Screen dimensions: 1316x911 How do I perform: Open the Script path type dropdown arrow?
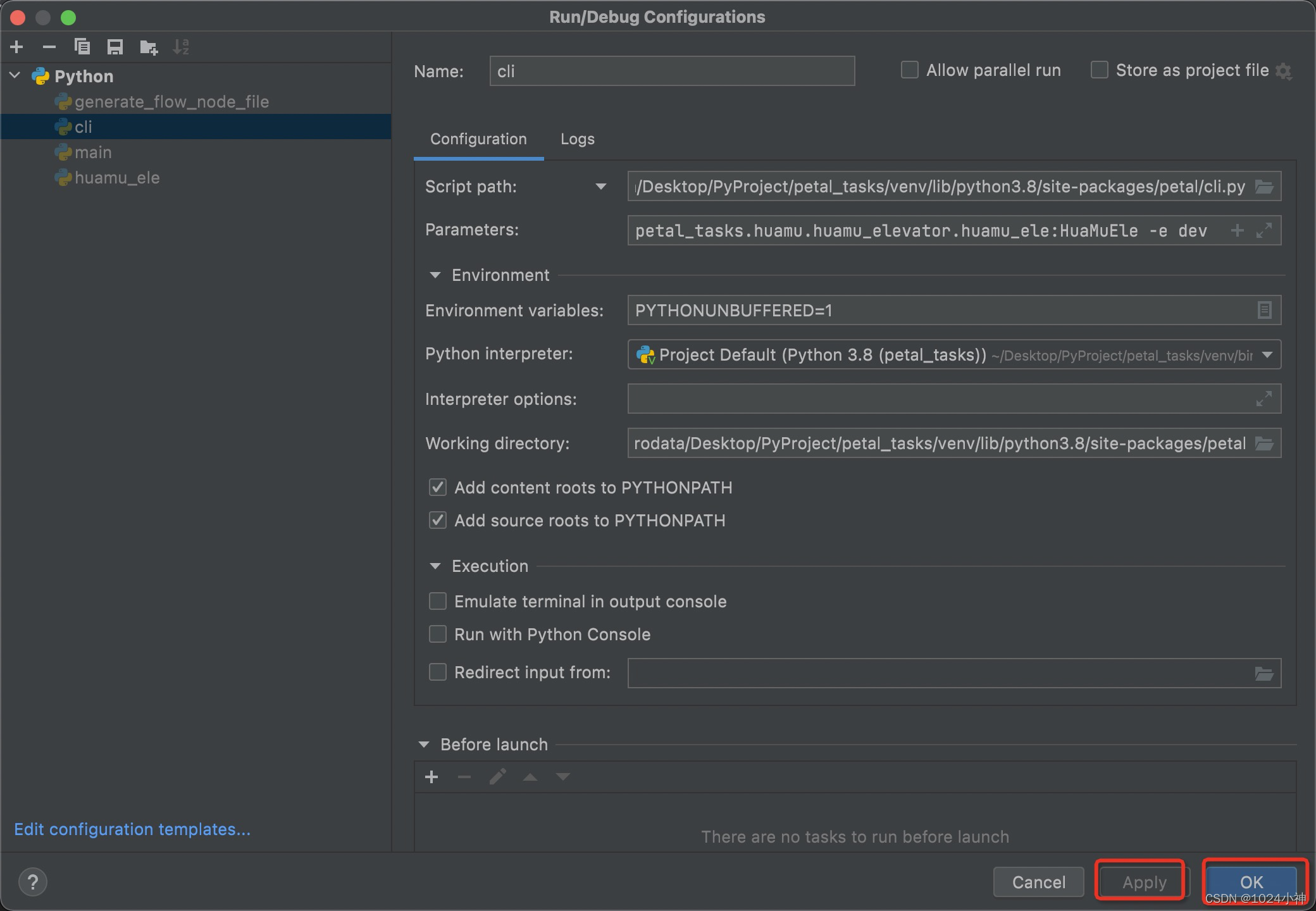point(600,187)
